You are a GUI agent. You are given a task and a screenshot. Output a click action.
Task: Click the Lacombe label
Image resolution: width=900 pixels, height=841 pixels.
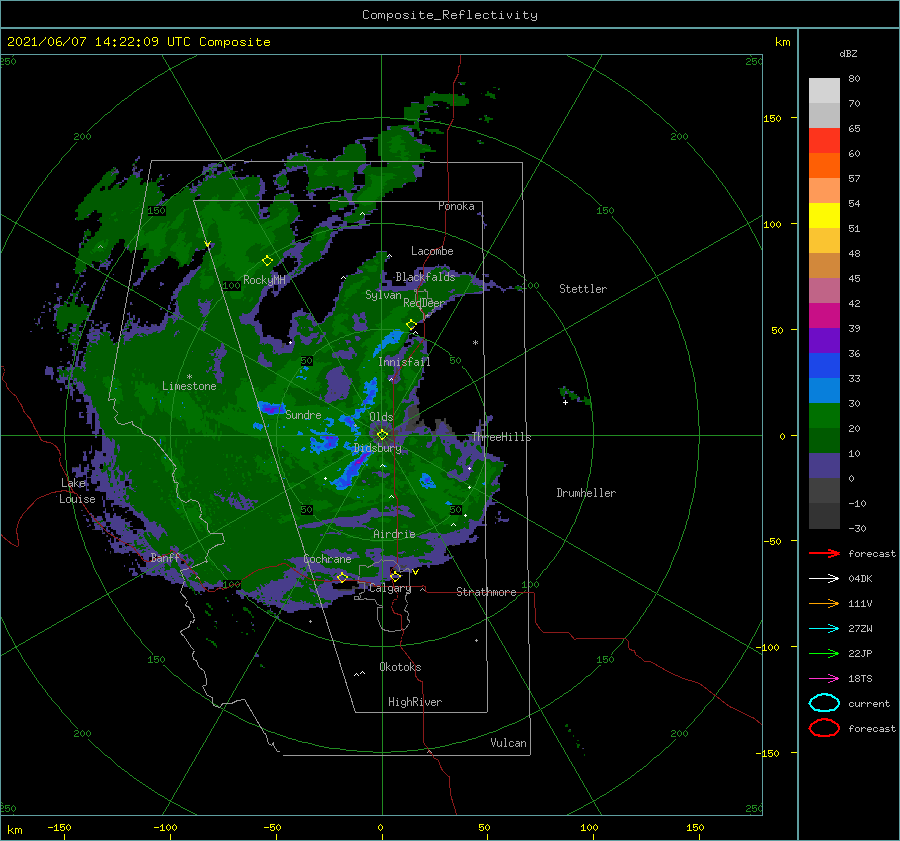pos(432,251)
